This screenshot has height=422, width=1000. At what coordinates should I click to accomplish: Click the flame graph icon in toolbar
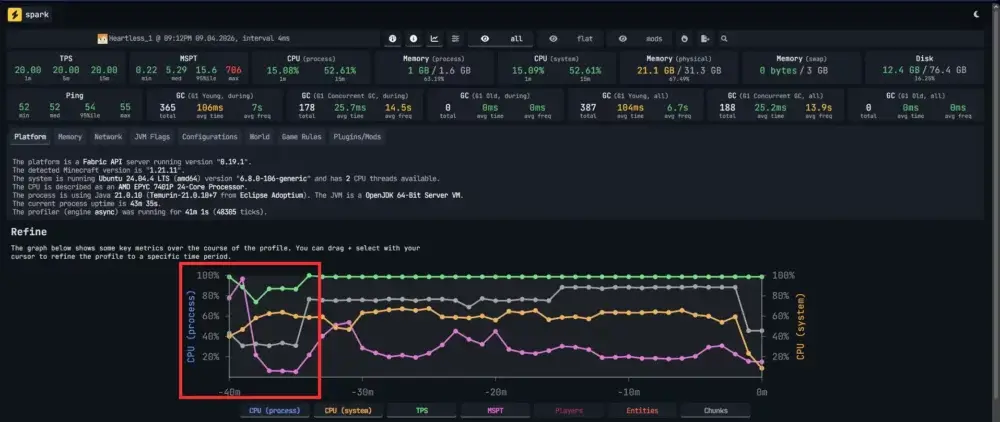(684, 39)
